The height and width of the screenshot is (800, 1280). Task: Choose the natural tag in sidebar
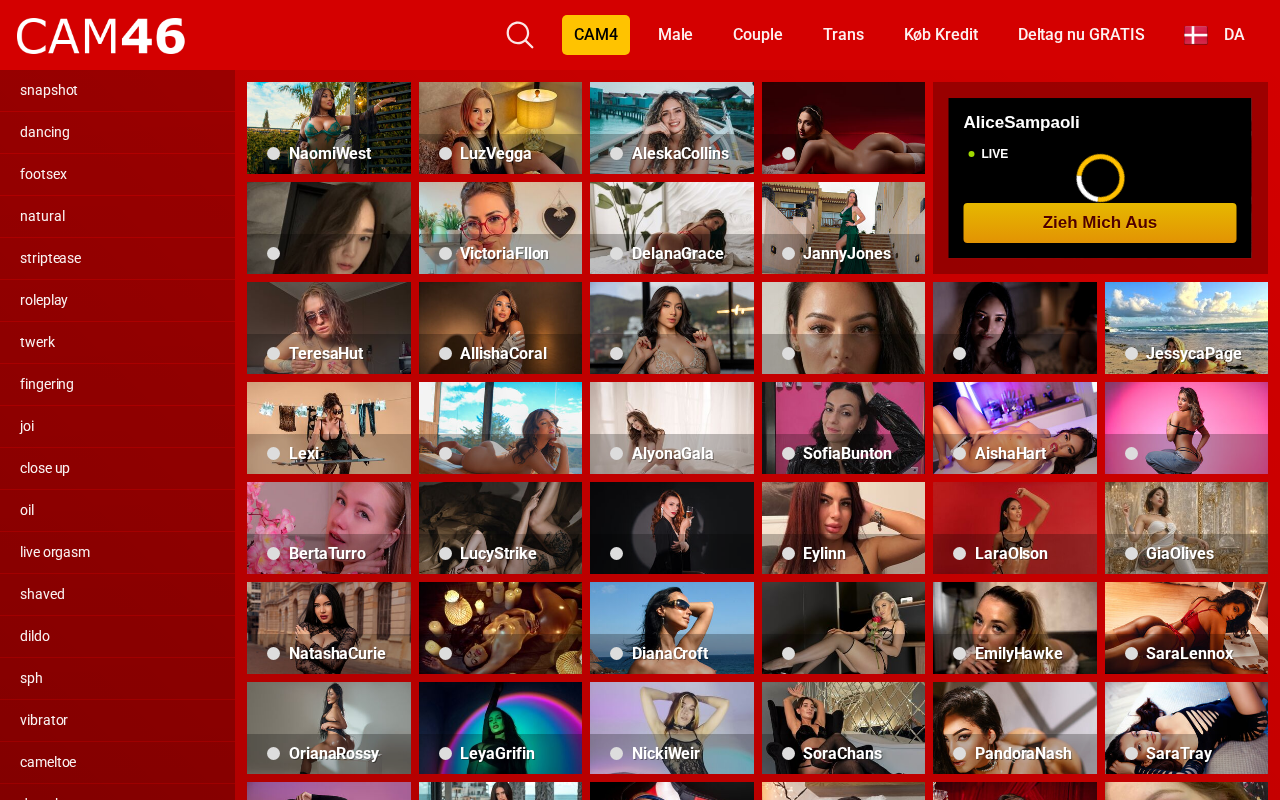coord(117,216)
